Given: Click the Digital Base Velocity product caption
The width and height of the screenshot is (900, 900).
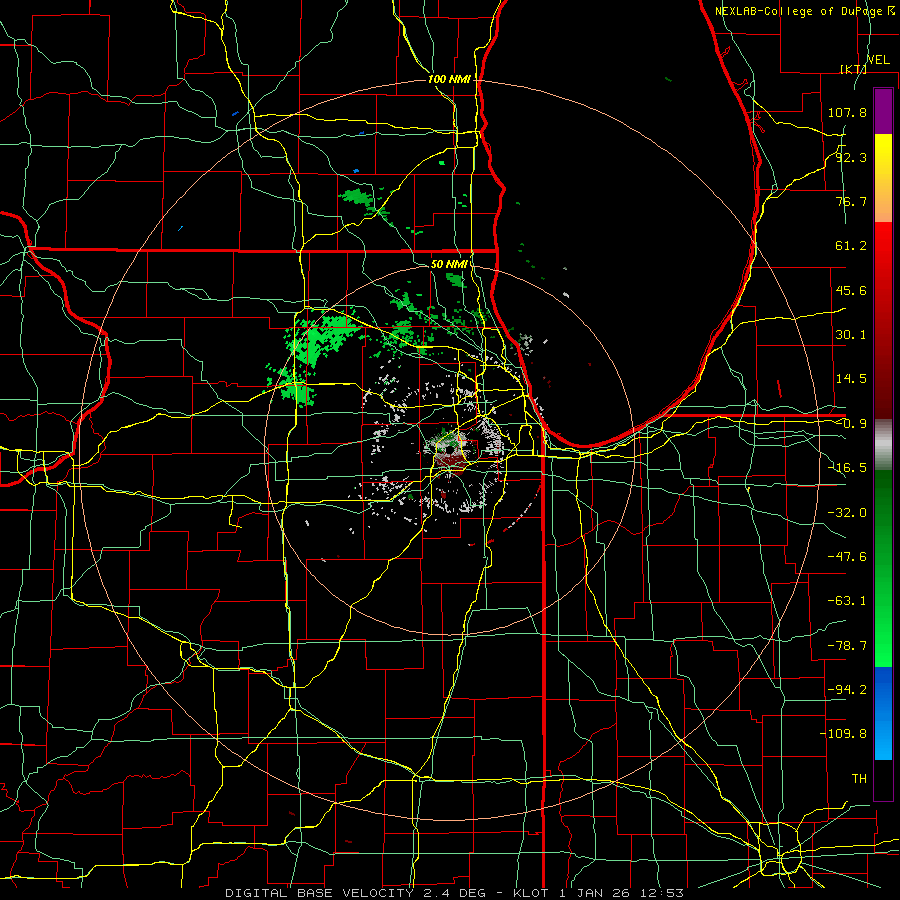Looking at the screenshot, I should click(x=455, y=893).
